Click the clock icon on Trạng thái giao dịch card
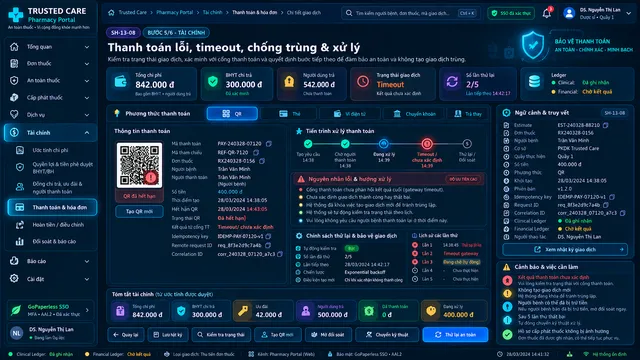This screenshot has width=640, height=360. pos(362,82)
